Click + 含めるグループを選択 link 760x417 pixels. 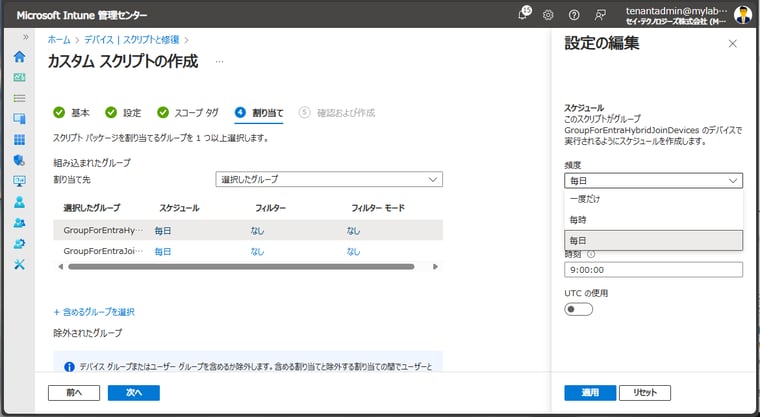[x=94, y=312]
